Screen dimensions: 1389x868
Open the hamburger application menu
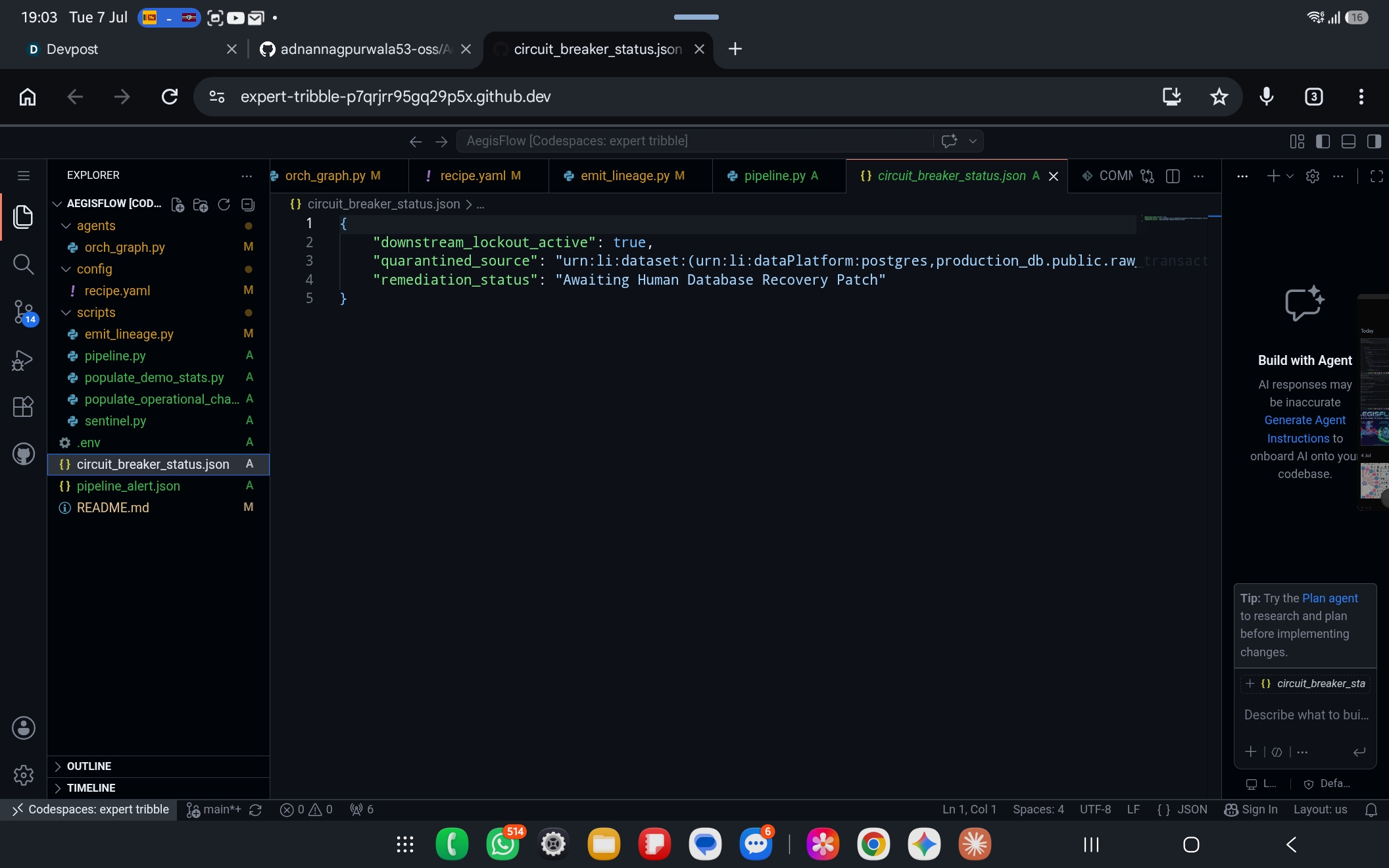[24, 176]
